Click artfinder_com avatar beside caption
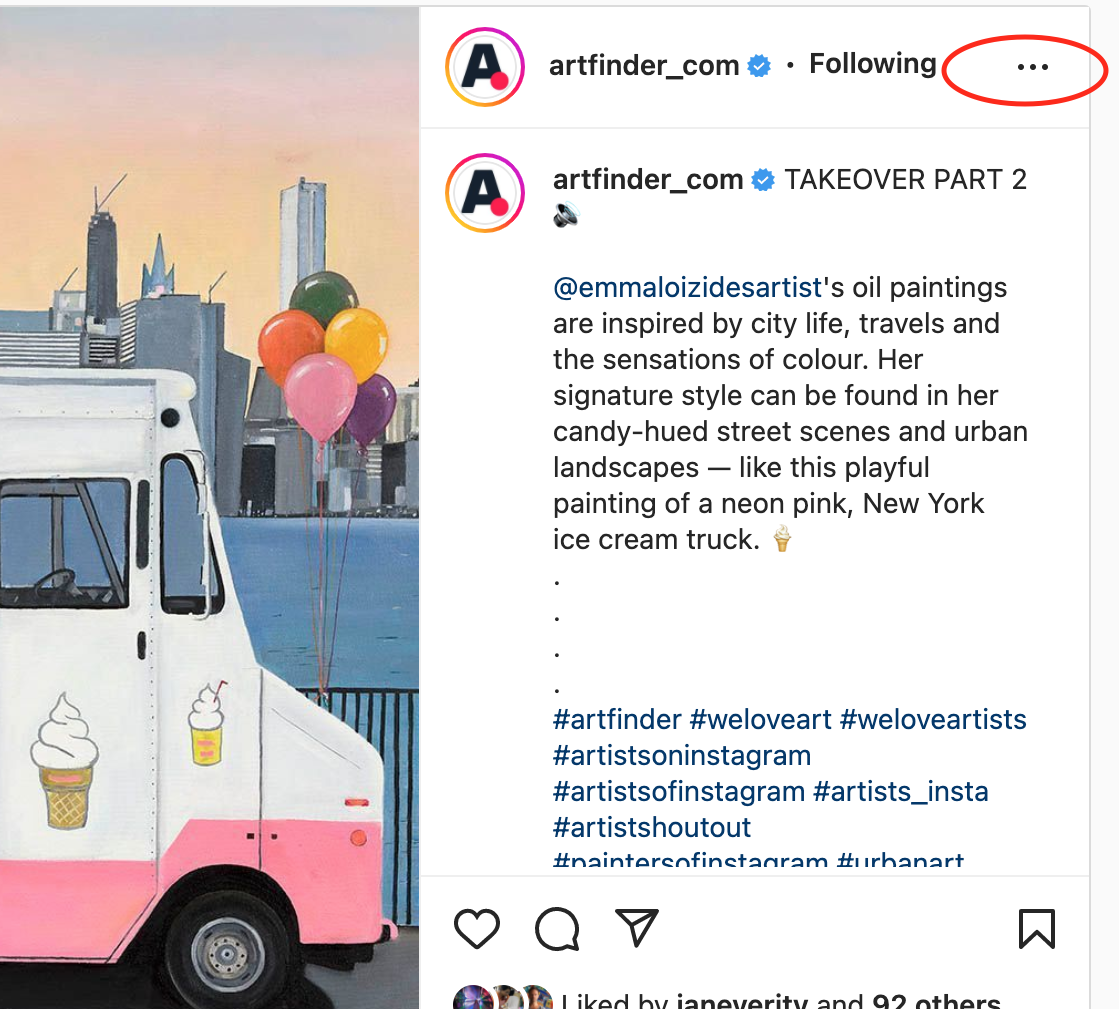Screen dimensions: 1119x1009 [485, 193]
